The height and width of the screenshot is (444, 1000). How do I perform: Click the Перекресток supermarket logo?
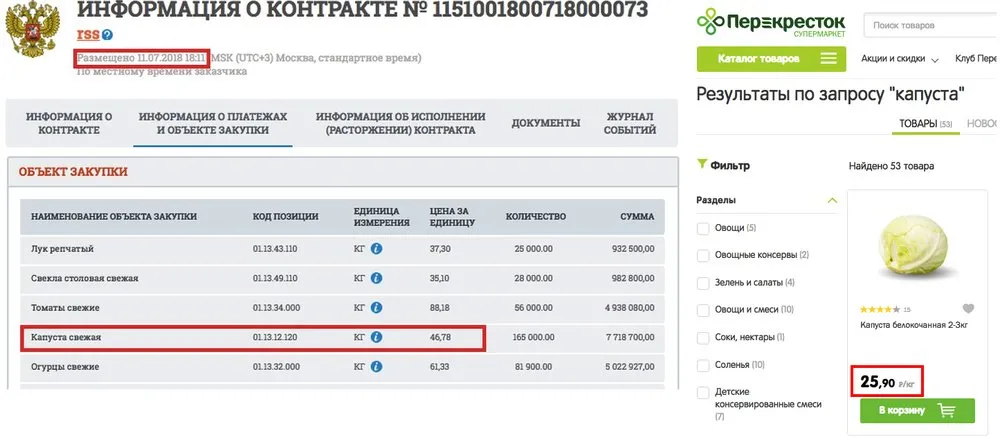tap(771, 23)
